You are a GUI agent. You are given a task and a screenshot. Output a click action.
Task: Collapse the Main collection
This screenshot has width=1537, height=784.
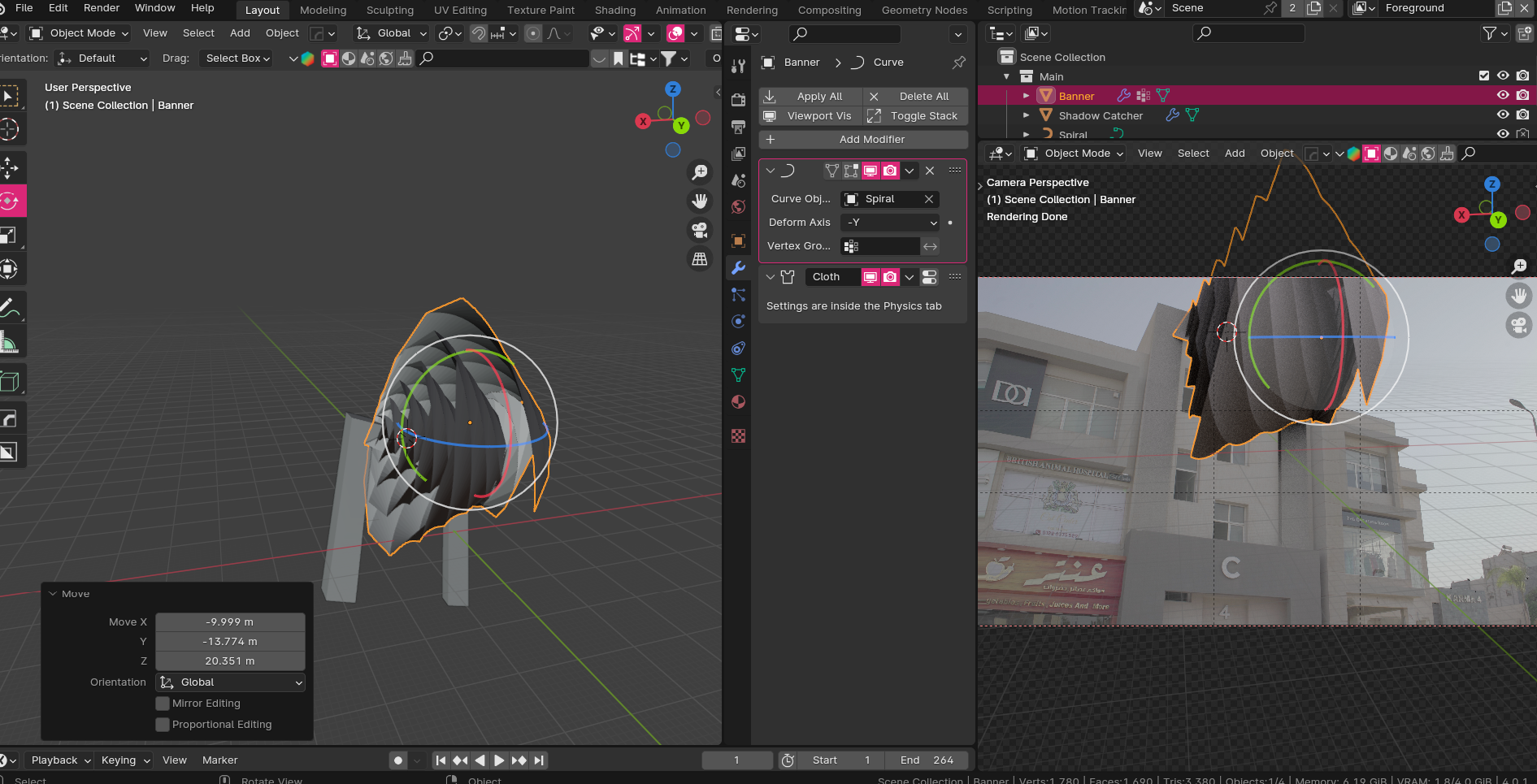[x=1006, y=76]
